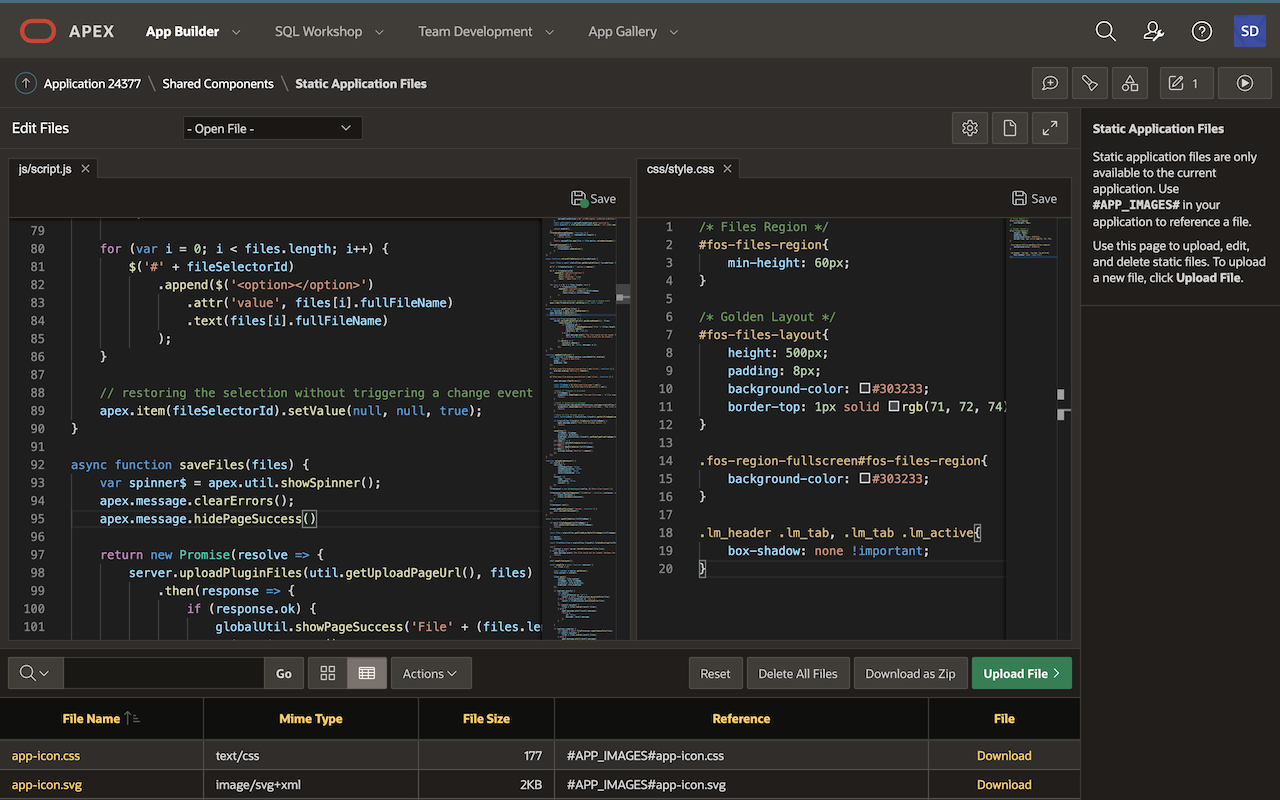Viewport: 1280px width, 800px height.
Task: Close the js/script.js tab
Action: coord(85,169)
